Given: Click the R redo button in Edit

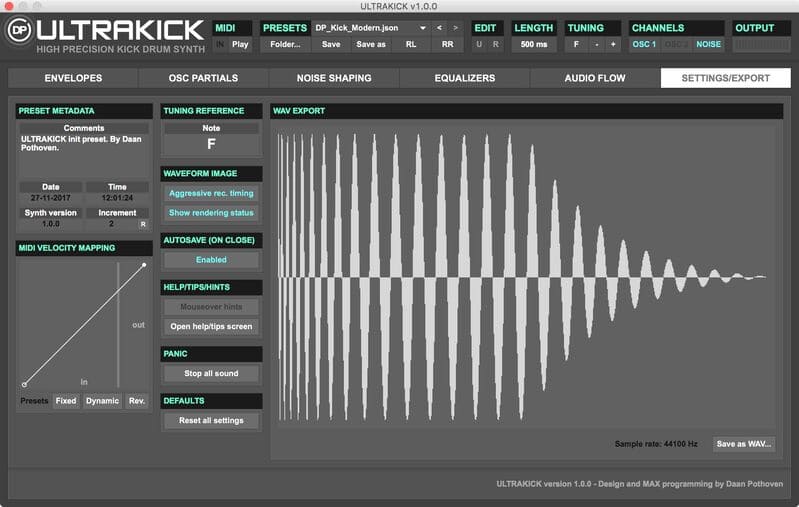Looking at the screenshot, I should coord(495,44).
